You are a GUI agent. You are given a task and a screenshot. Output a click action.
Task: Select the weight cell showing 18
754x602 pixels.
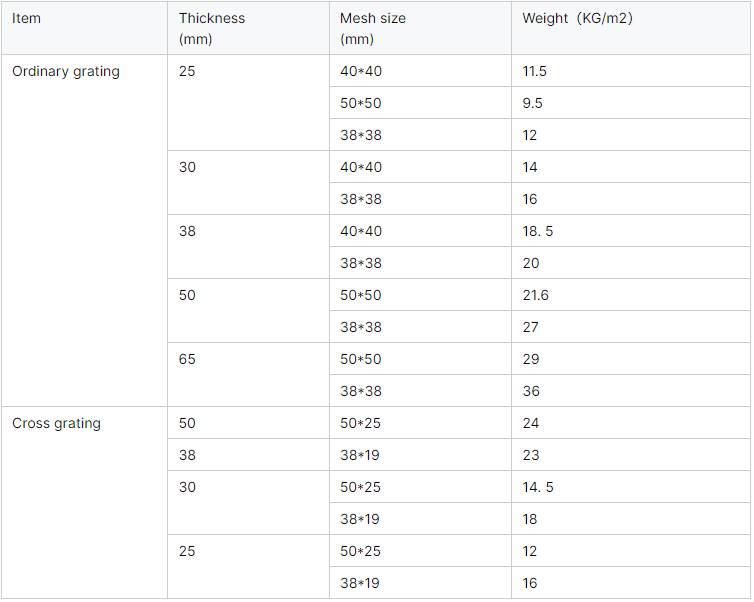tap(529, 519)
